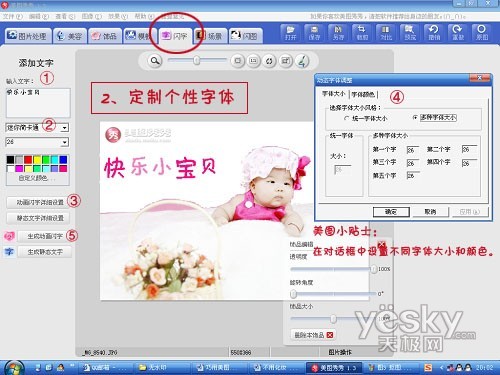Pick the black color swatch
The height and width of the screenshot is (375, 500).
[10, 160]
